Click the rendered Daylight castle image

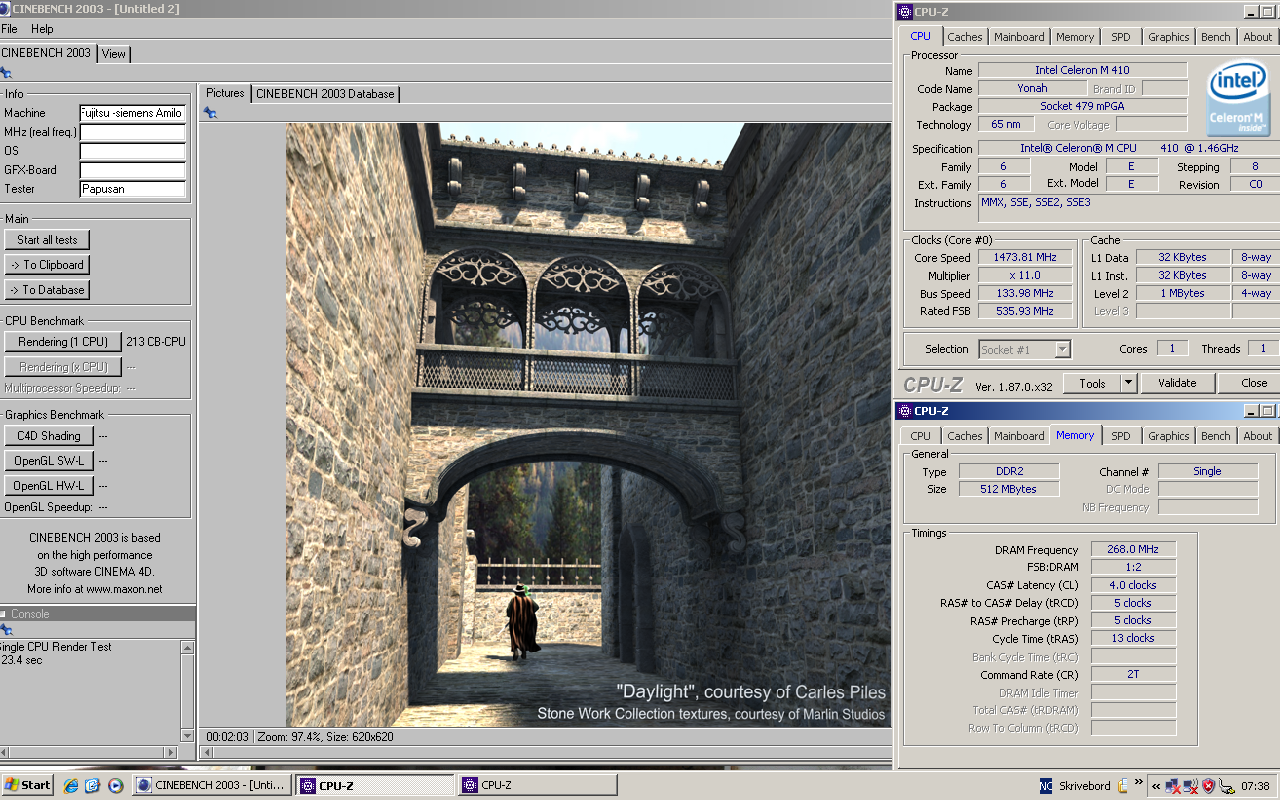click(x=588, y=425)
